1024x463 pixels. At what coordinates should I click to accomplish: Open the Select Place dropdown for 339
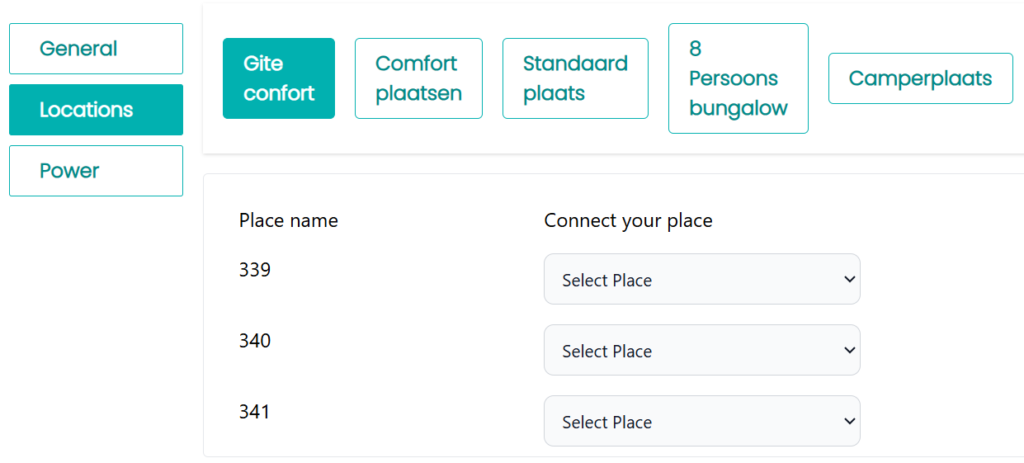coord(701,279)
